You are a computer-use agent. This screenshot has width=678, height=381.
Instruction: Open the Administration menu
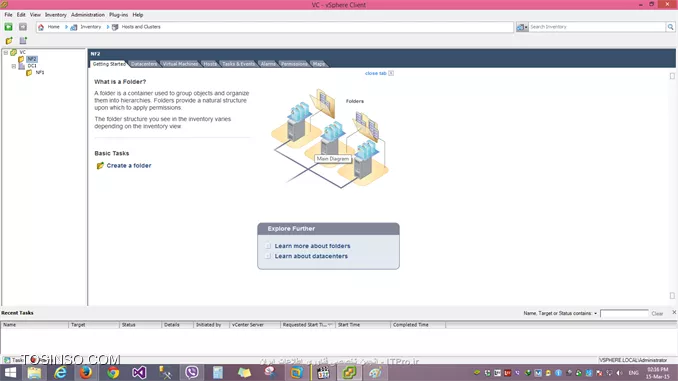(88, 15)
